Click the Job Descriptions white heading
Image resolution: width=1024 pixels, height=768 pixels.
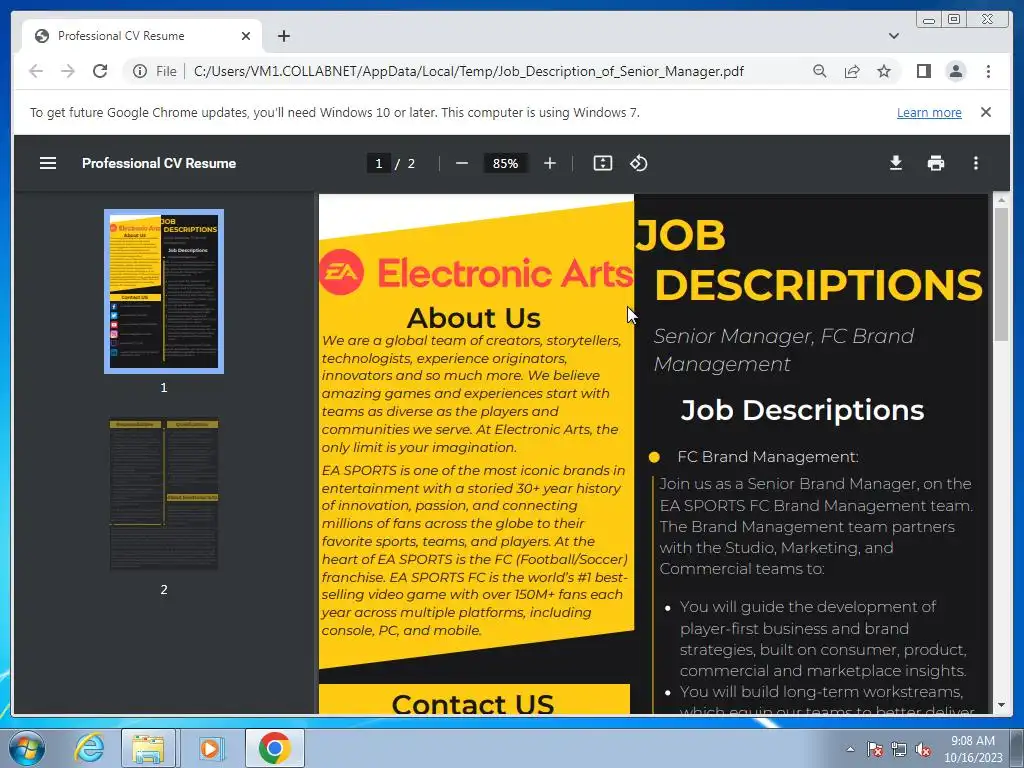pyautogui.click(x=802, y=410)
